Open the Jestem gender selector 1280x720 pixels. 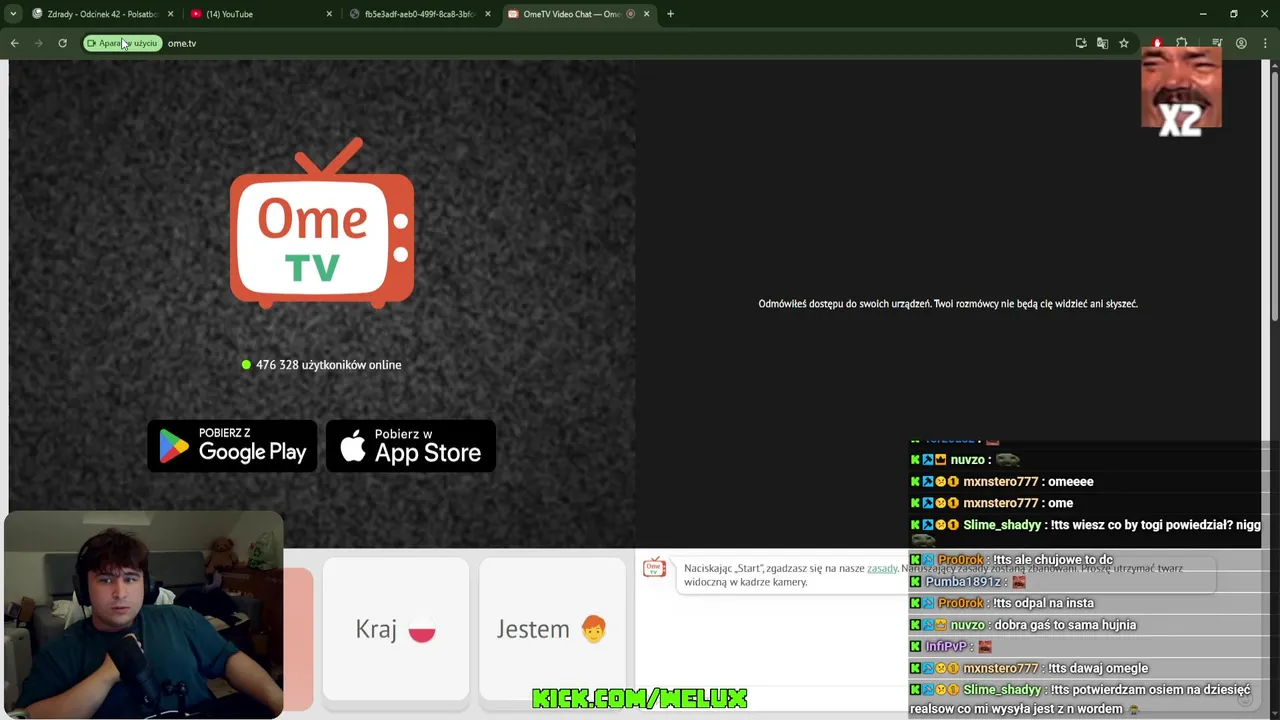click(x=552, y=629)
